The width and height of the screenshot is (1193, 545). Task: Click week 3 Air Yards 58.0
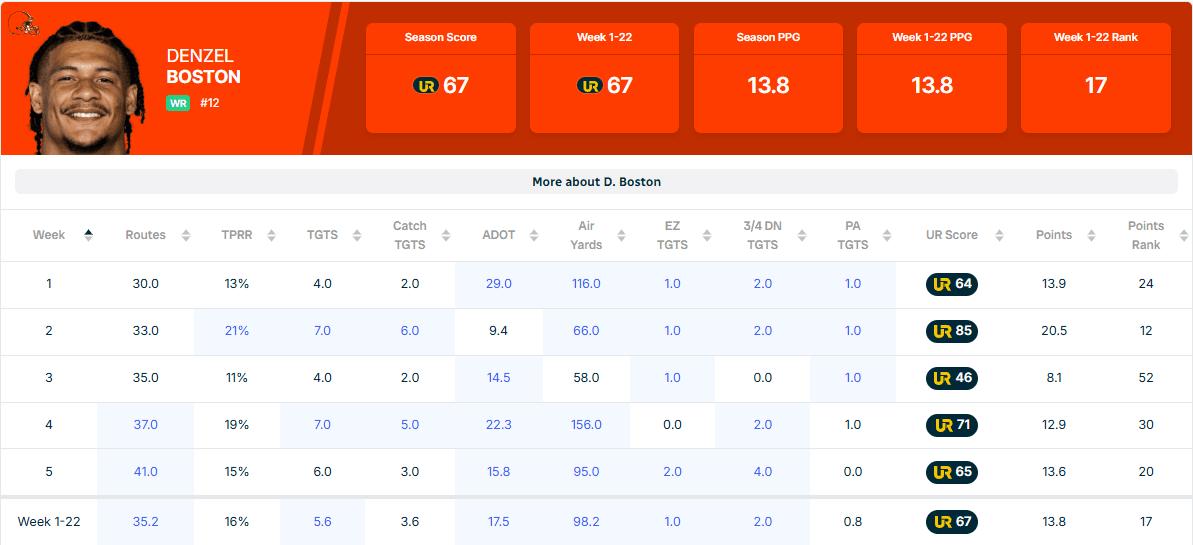point(586,378)
